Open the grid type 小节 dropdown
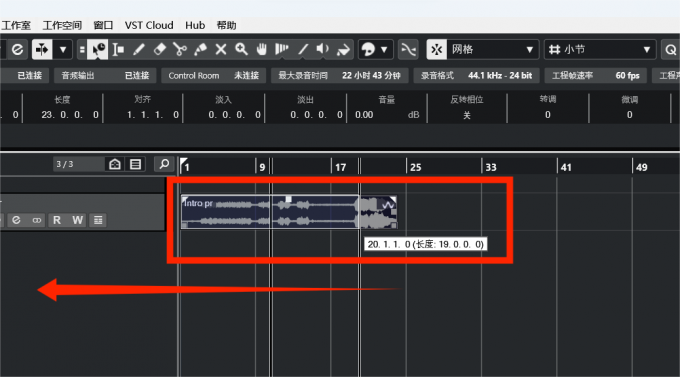This screenshot has width=680, height=377. click(600, 49)
